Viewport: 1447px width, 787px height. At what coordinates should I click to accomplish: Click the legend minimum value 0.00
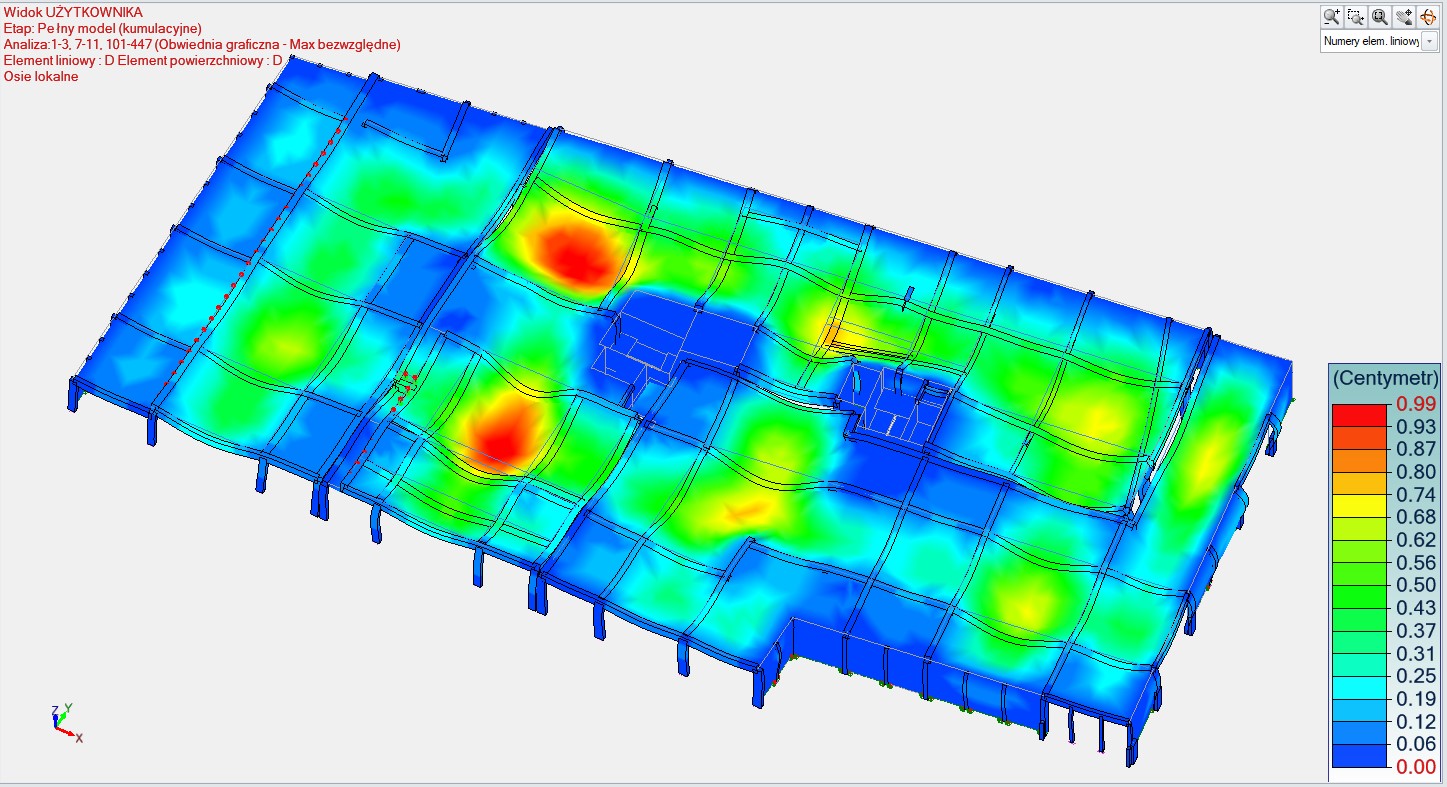(x=1415, y=768)
